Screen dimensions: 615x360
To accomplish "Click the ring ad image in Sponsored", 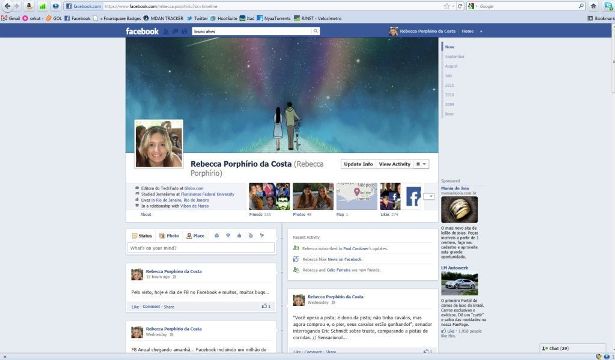I will [459, 209].
